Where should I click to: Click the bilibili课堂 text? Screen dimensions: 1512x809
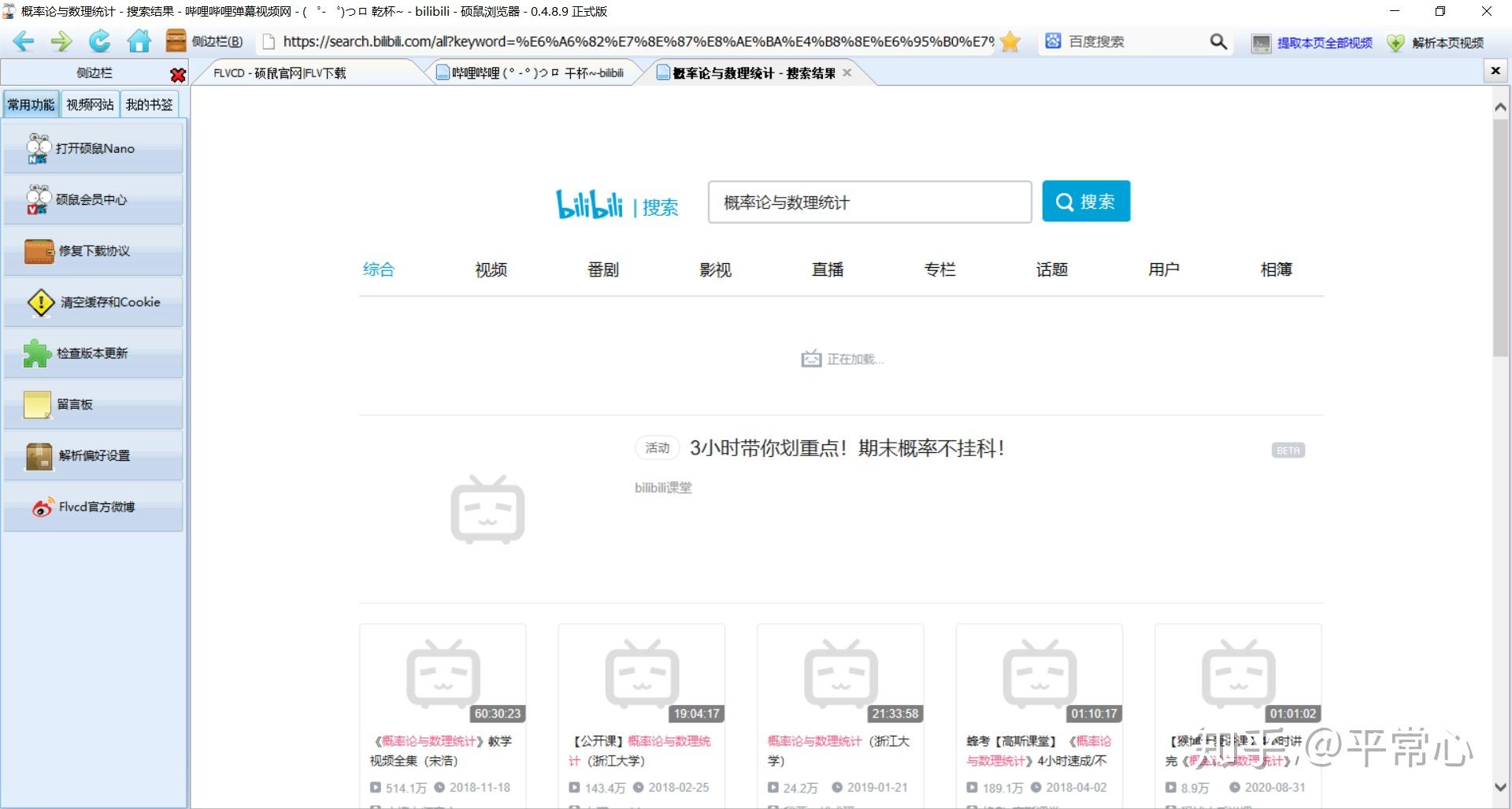coord(663,488)
